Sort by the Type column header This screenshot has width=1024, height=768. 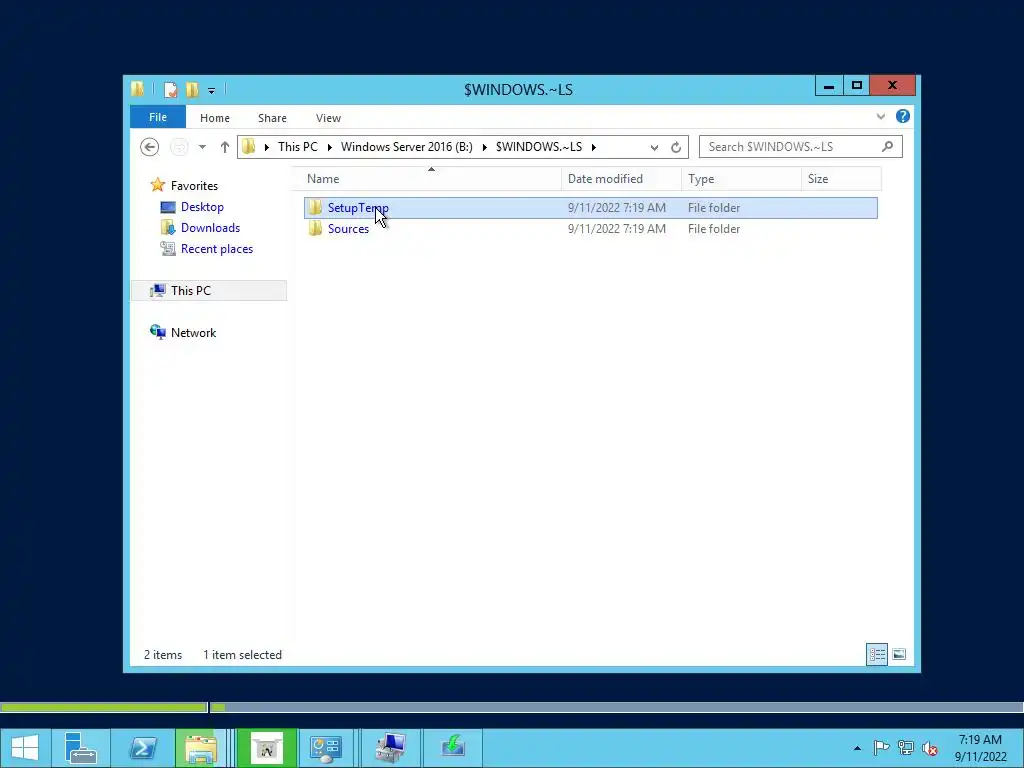(x=741, y=179)
